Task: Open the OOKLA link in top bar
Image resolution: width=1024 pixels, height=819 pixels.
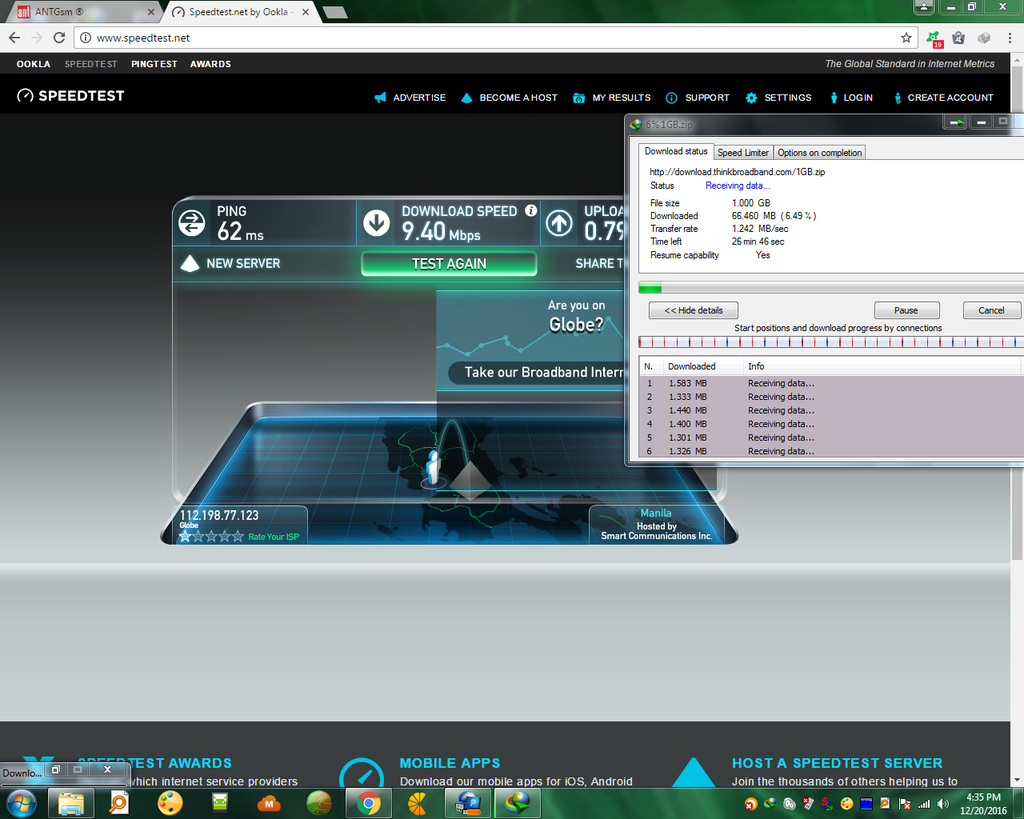Action: [33, 64]
